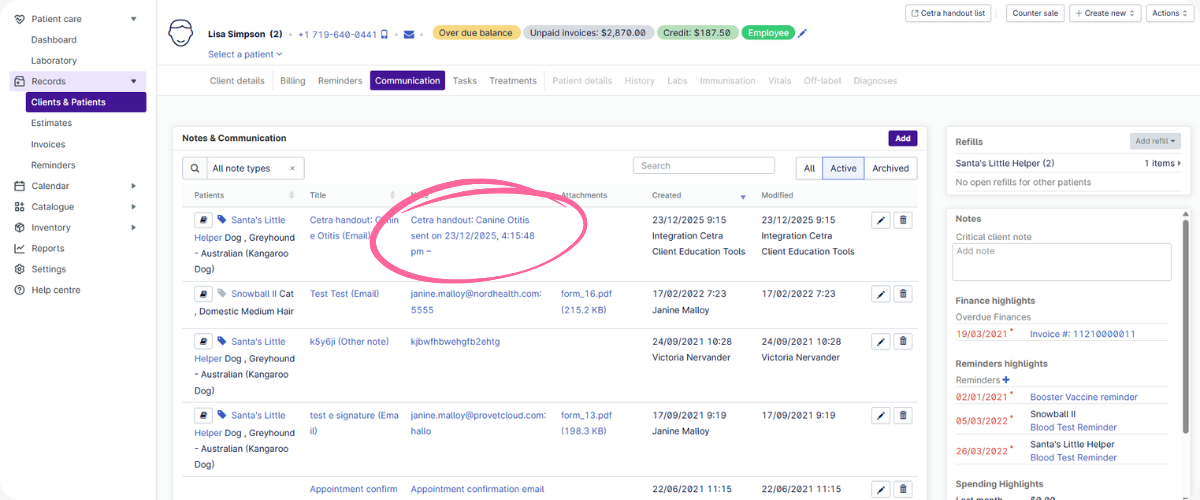Viewport: 1200px width, 500px height.
Task: Delete the Cetra handout Canine Otitis note
Action: coord(903,220)
